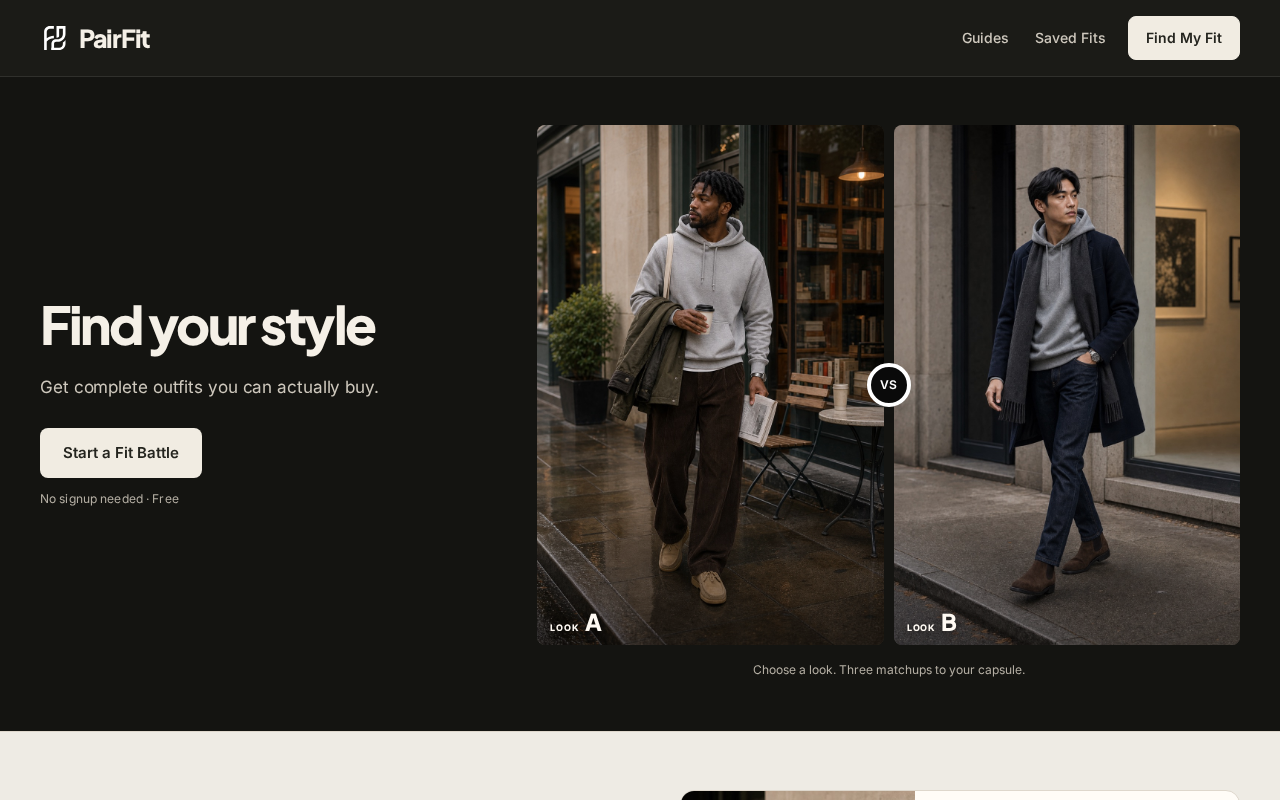This screenshot has height=800, width=1280.
Task: Click the white card panel at page bottom
Action: tap(1077, 795)
